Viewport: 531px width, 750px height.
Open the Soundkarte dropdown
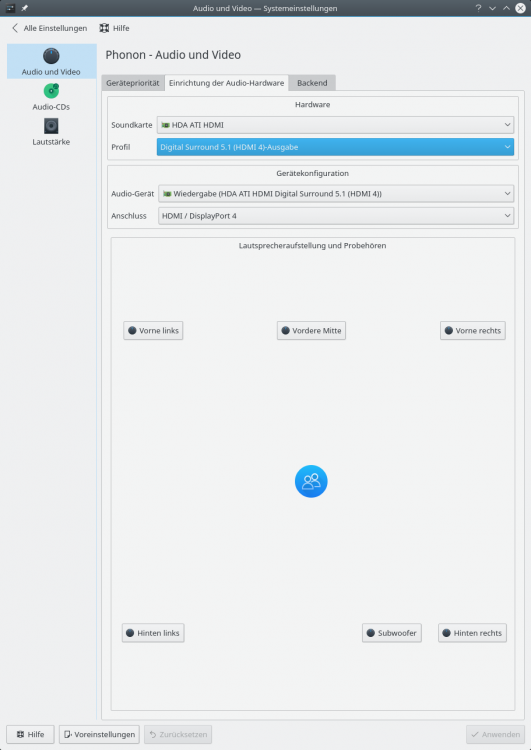(335, 125)
